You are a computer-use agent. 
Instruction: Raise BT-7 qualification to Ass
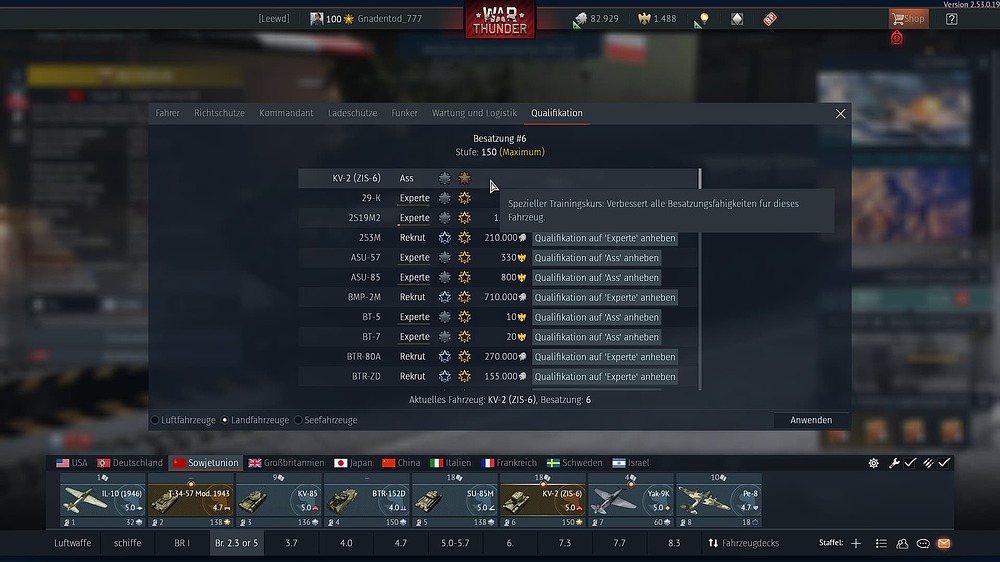coord(596,337)
